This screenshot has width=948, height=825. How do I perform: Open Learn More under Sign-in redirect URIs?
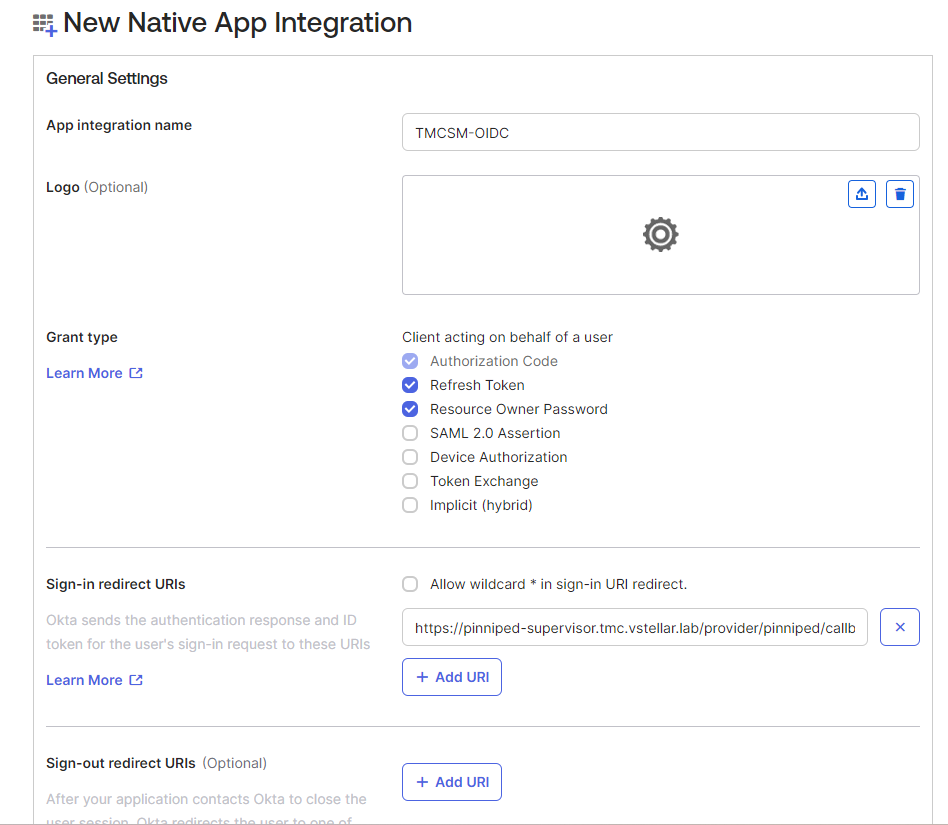(84, 680)
